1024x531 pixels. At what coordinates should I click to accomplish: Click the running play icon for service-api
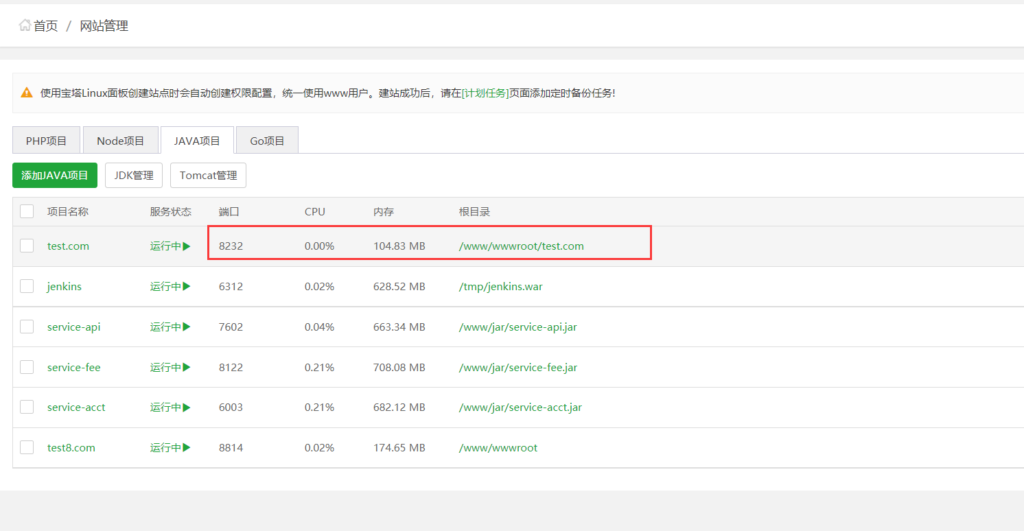187,327
